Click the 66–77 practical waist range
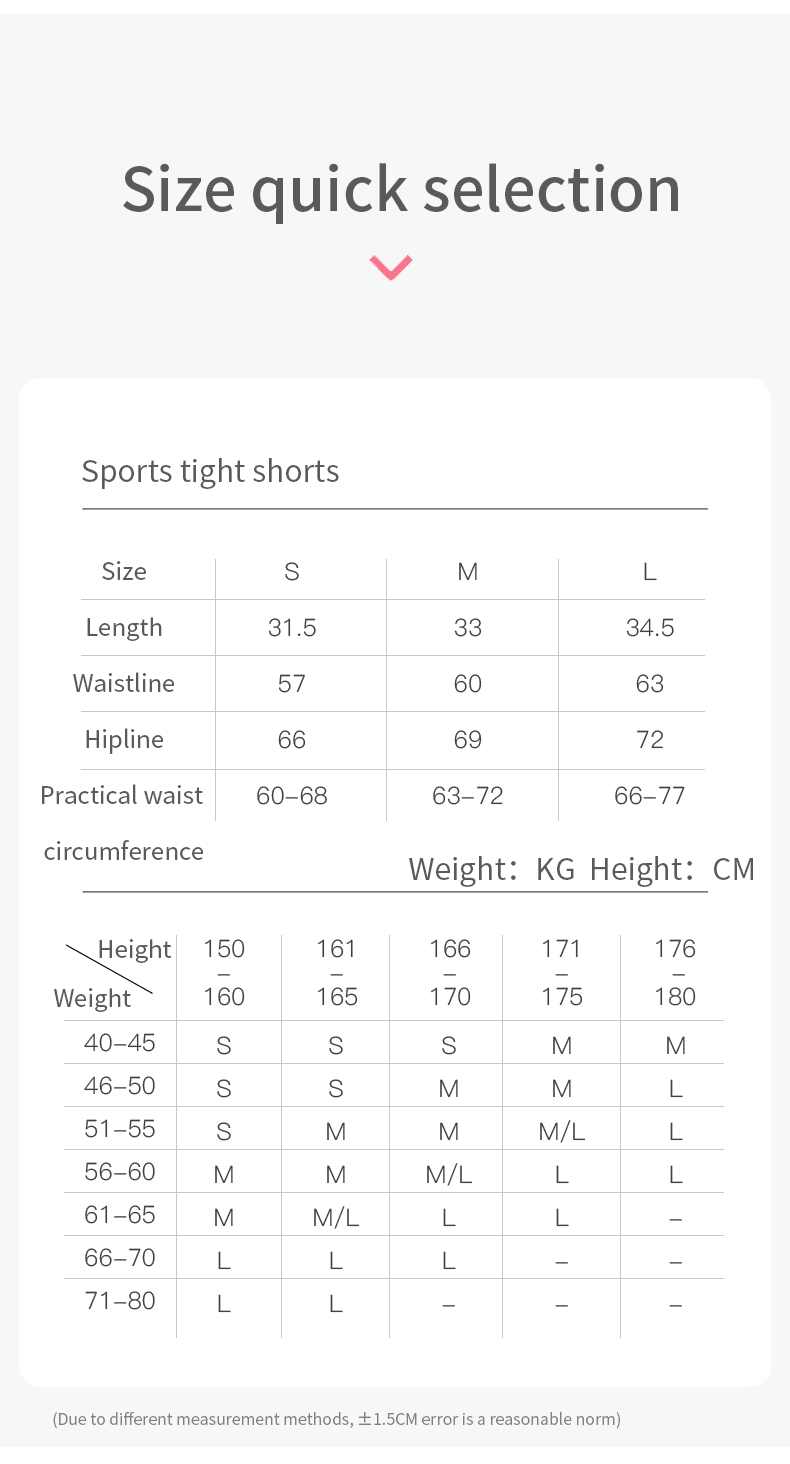 click(x=649, y=796)
